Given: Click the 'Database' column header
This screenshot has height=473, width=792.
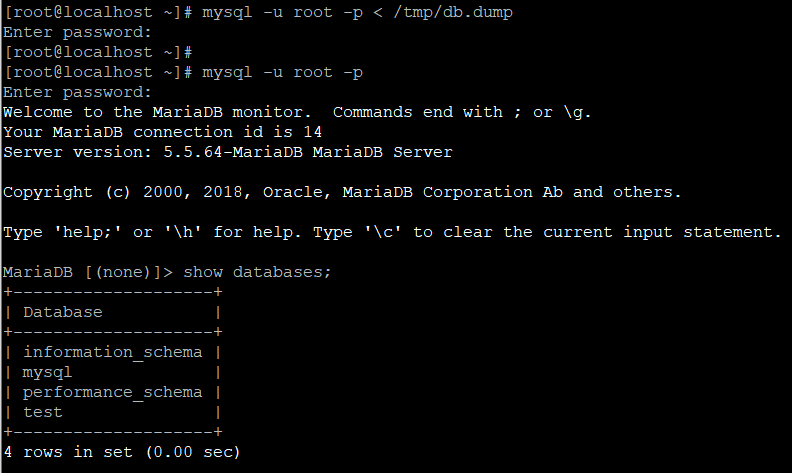Looking at the screenshot, I should [62, 312].
